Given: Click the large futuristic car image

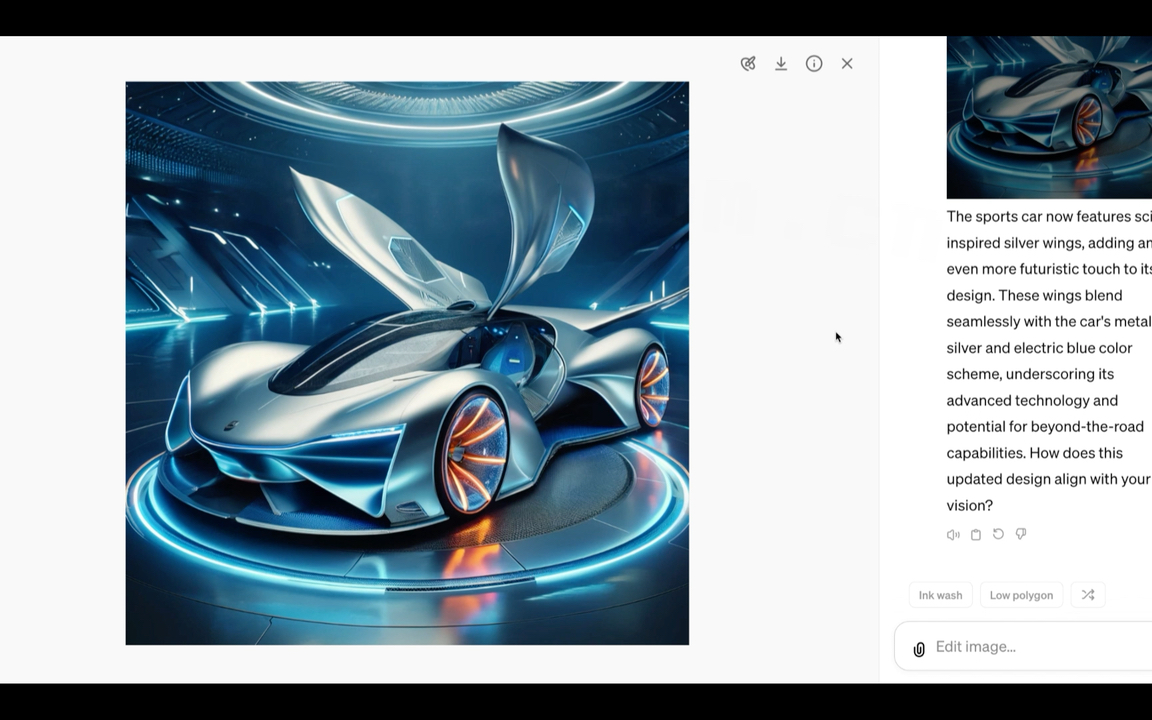Looking at the screenshot, I should pos(407,363).
